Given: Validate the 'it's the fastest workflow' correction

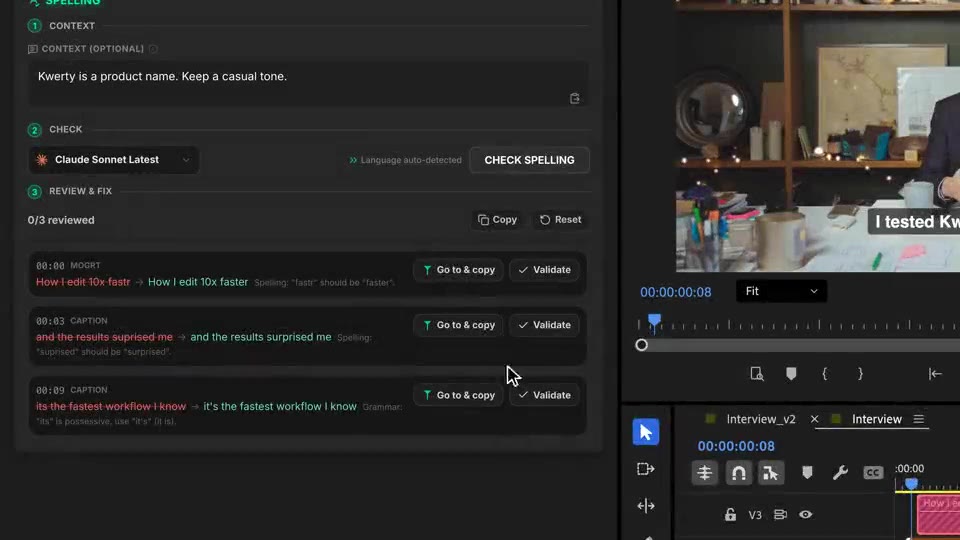Looking at the screenshot, I should click(544, 396).
